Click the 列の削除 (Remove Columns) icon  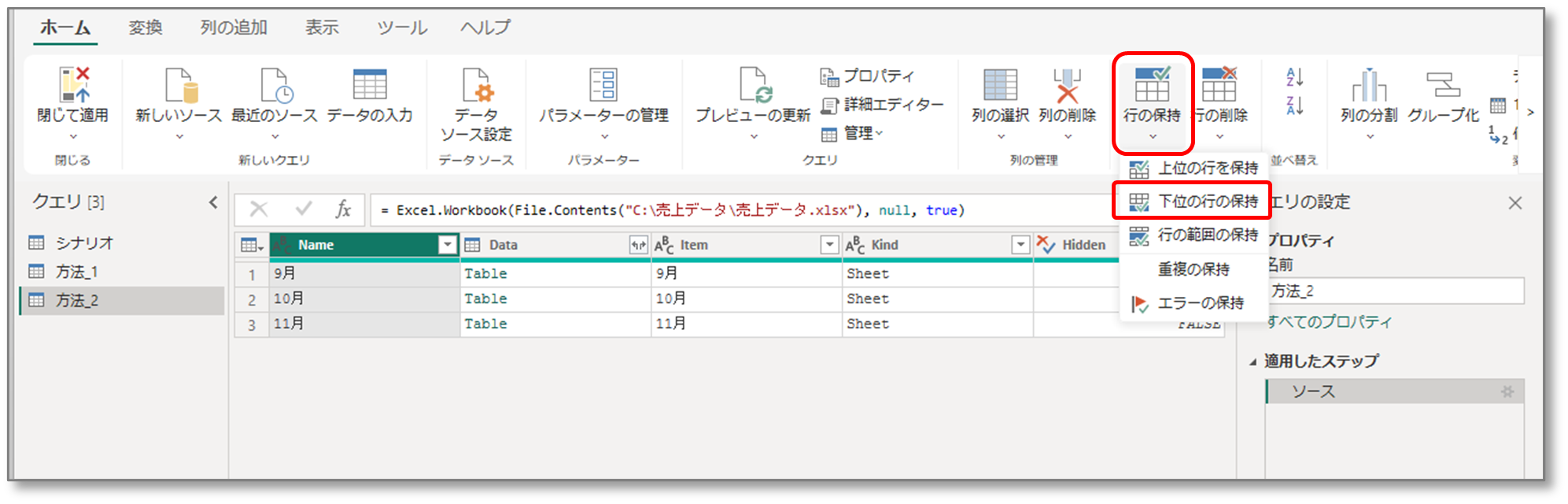click(1067, 85)
